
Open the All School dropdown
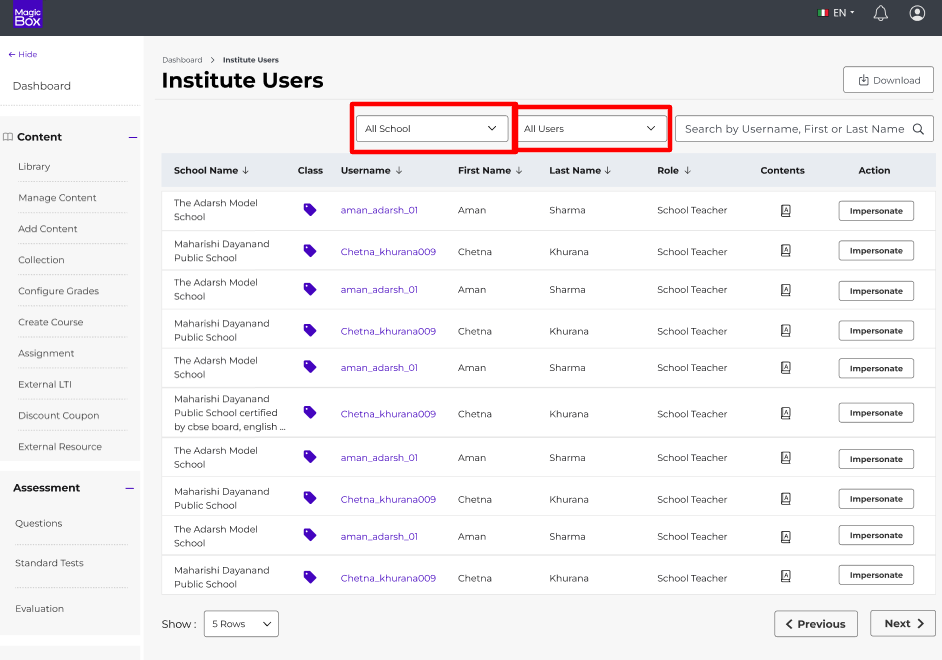pos(432,129)
